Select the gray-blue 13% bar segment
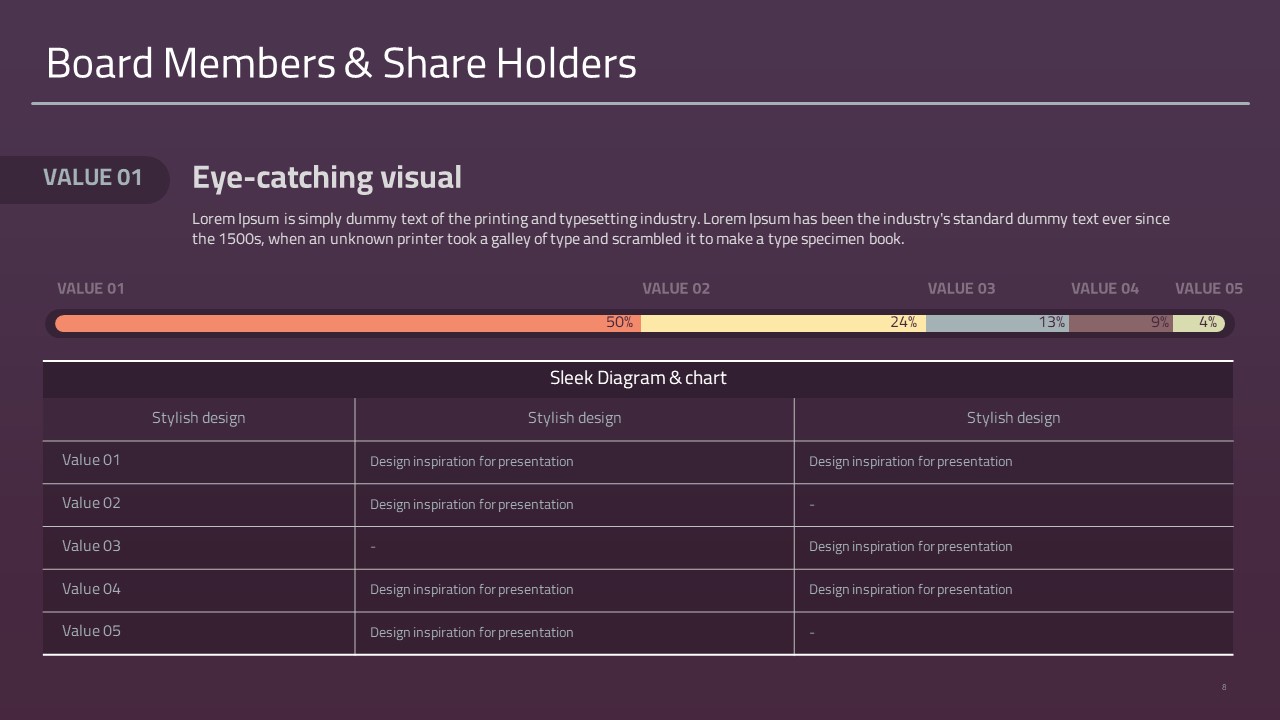The height and width of the screenshot is (720, 1280). coord(997,323)
